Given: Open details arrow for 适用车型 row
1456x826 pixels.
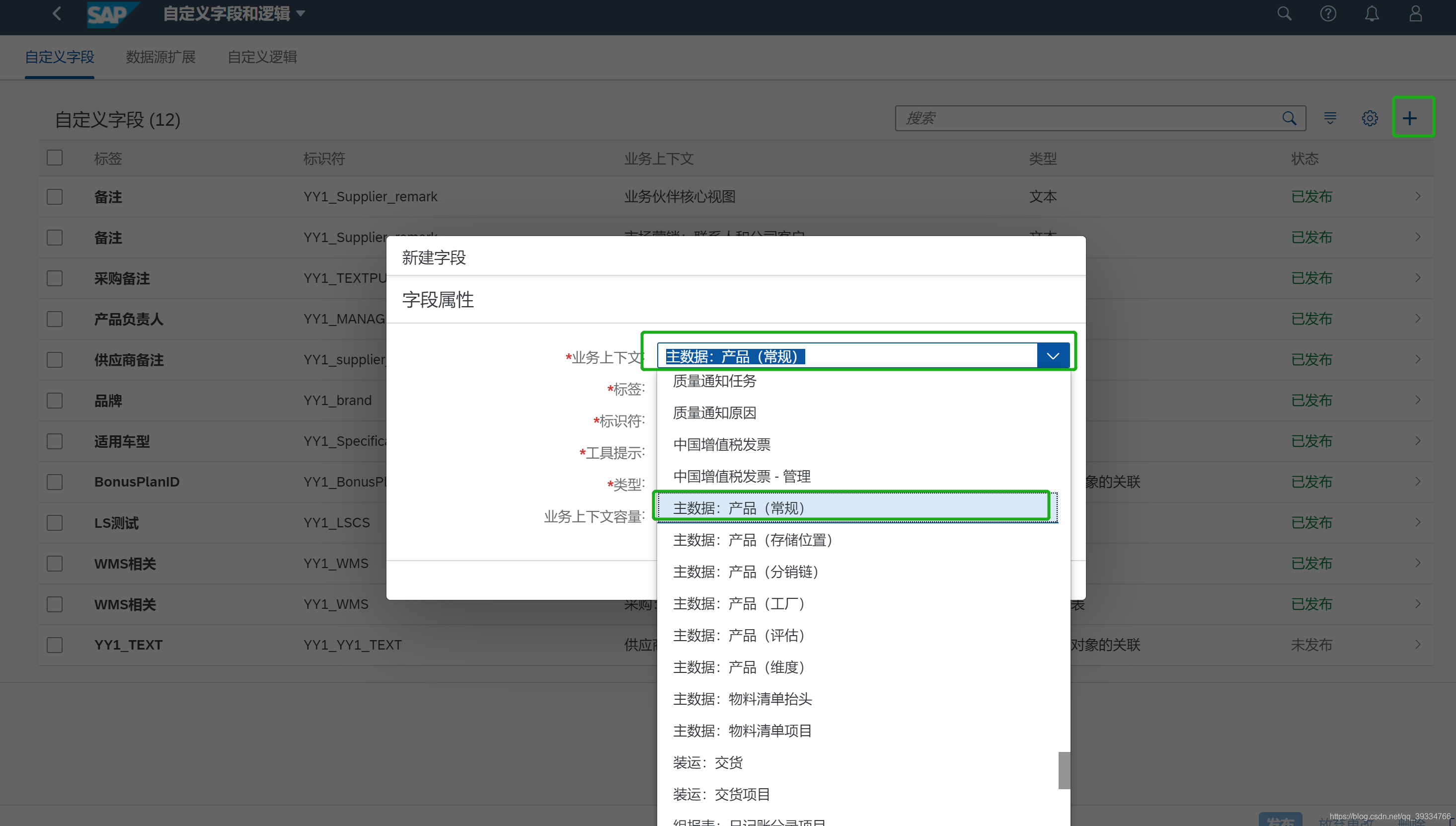Looking at the screenshot, I should (1417, 441).
